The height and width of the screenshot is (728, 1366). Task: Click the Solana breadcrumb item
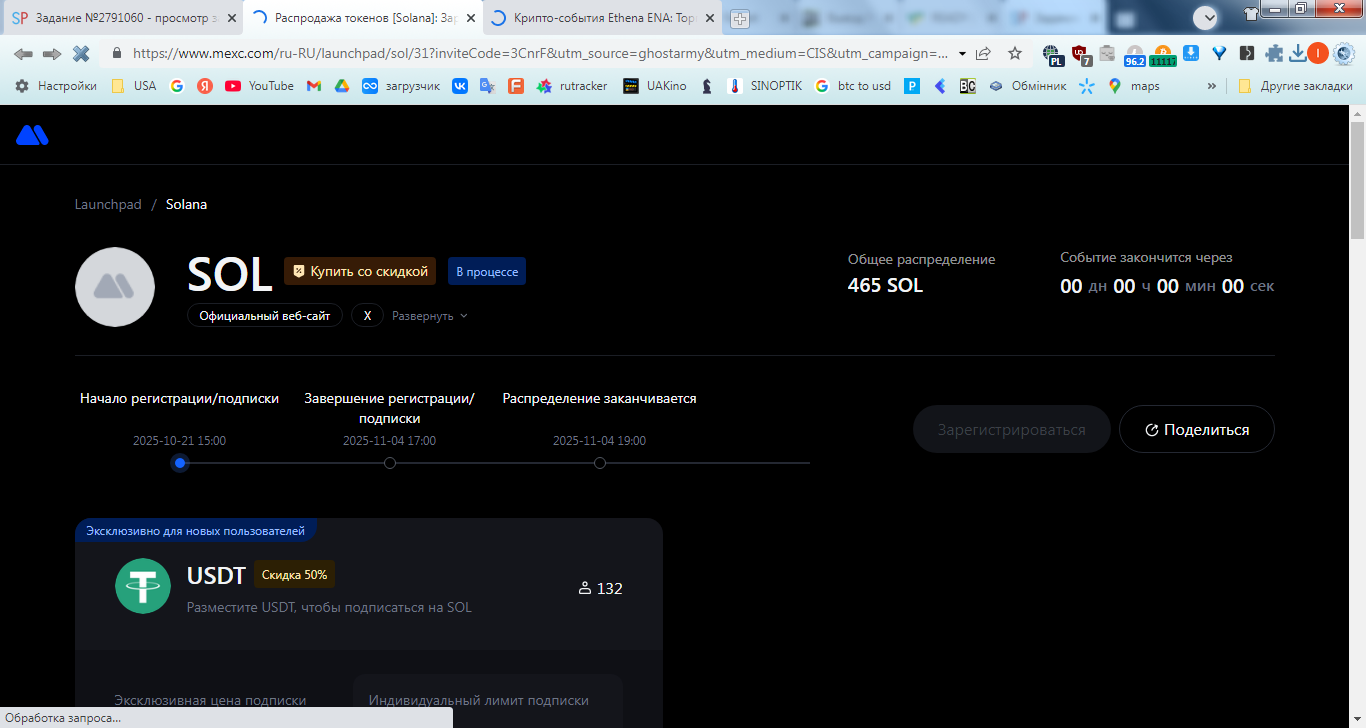pyautogui.click(x=187, y=204)
